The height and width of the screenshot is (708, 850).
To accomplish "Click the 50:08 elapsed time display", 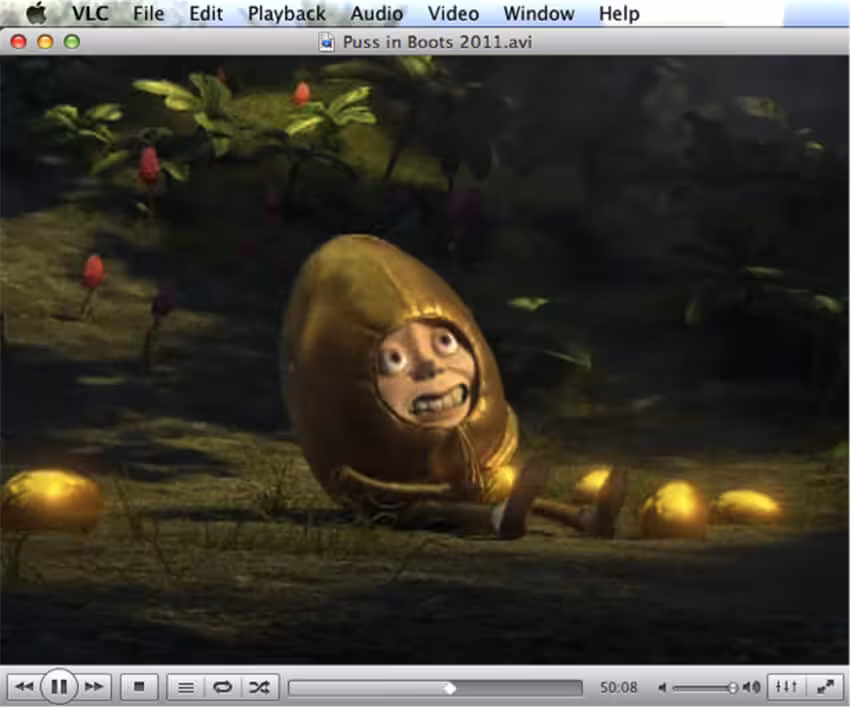I will coord(619,687).
